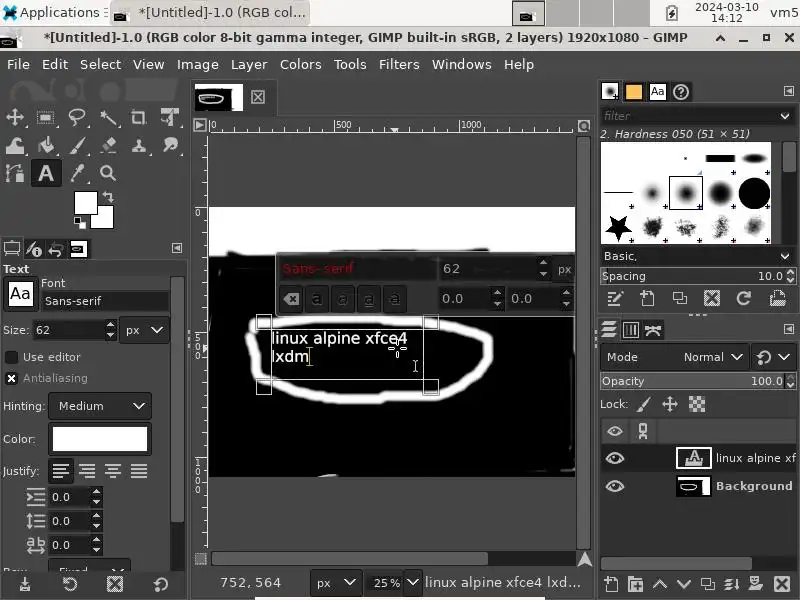
Task: Select the Clone tool
Action: 138,146
